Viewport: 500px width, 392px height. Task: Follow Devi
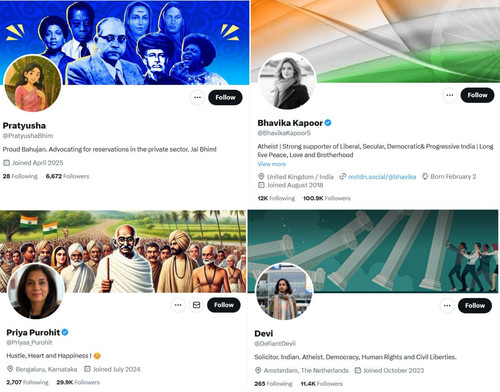point(475,305)
